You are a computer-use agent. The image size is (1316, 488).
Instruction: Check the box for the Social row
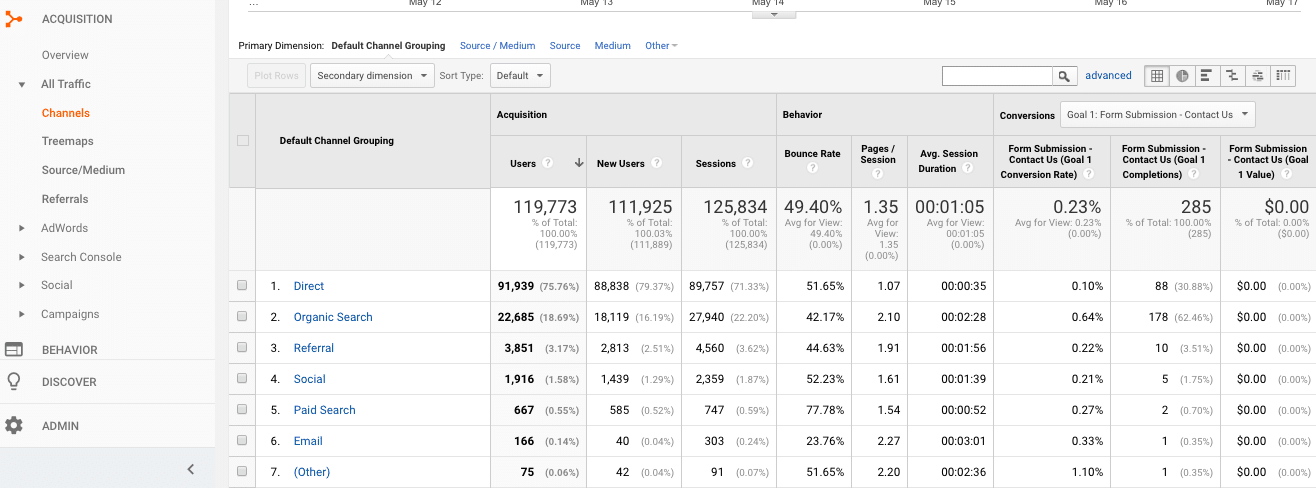click(242, 379)
